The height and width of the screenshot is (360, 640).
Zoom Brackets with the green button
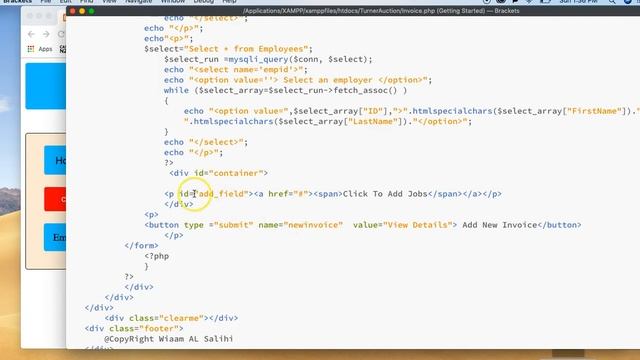click(91, 11)
